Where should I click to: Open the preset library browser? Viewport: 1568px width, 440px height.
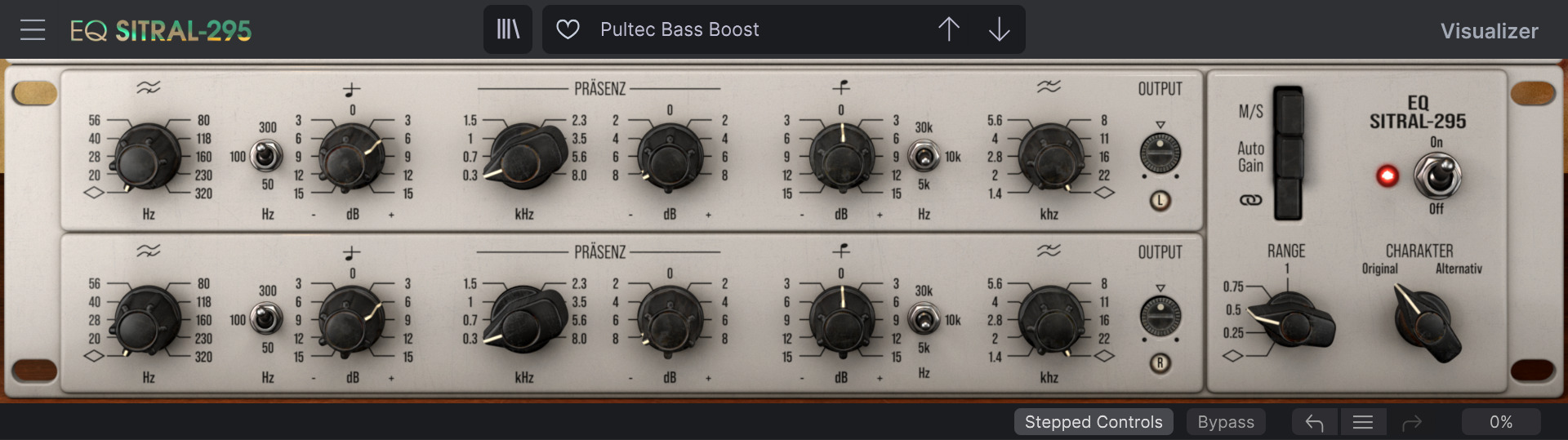[508, 29]
